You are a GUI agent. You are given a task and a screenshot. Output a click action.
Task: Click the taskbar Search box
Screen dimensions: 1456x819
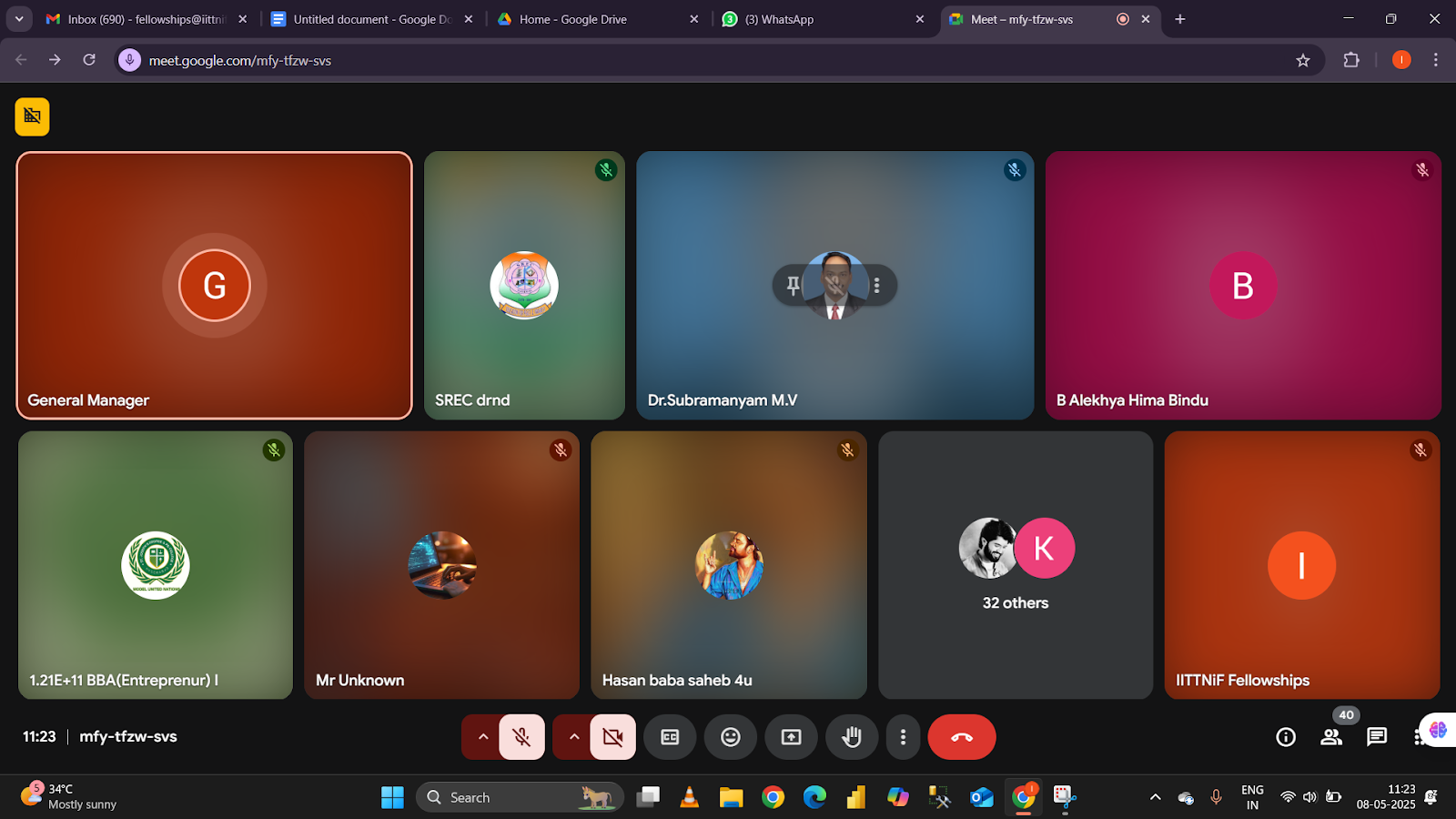(520, 797)
